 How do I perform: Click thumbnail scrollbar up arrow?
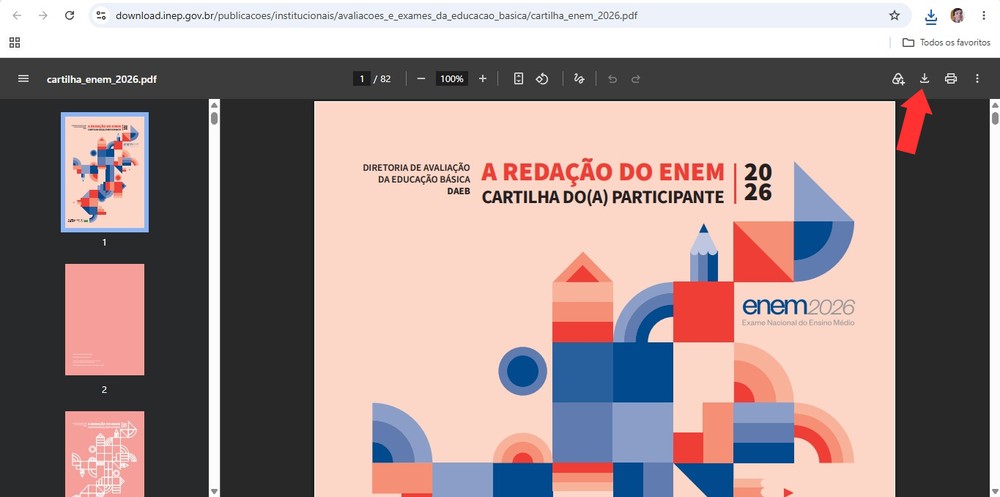pyautogui.click(x=214, y=105)
